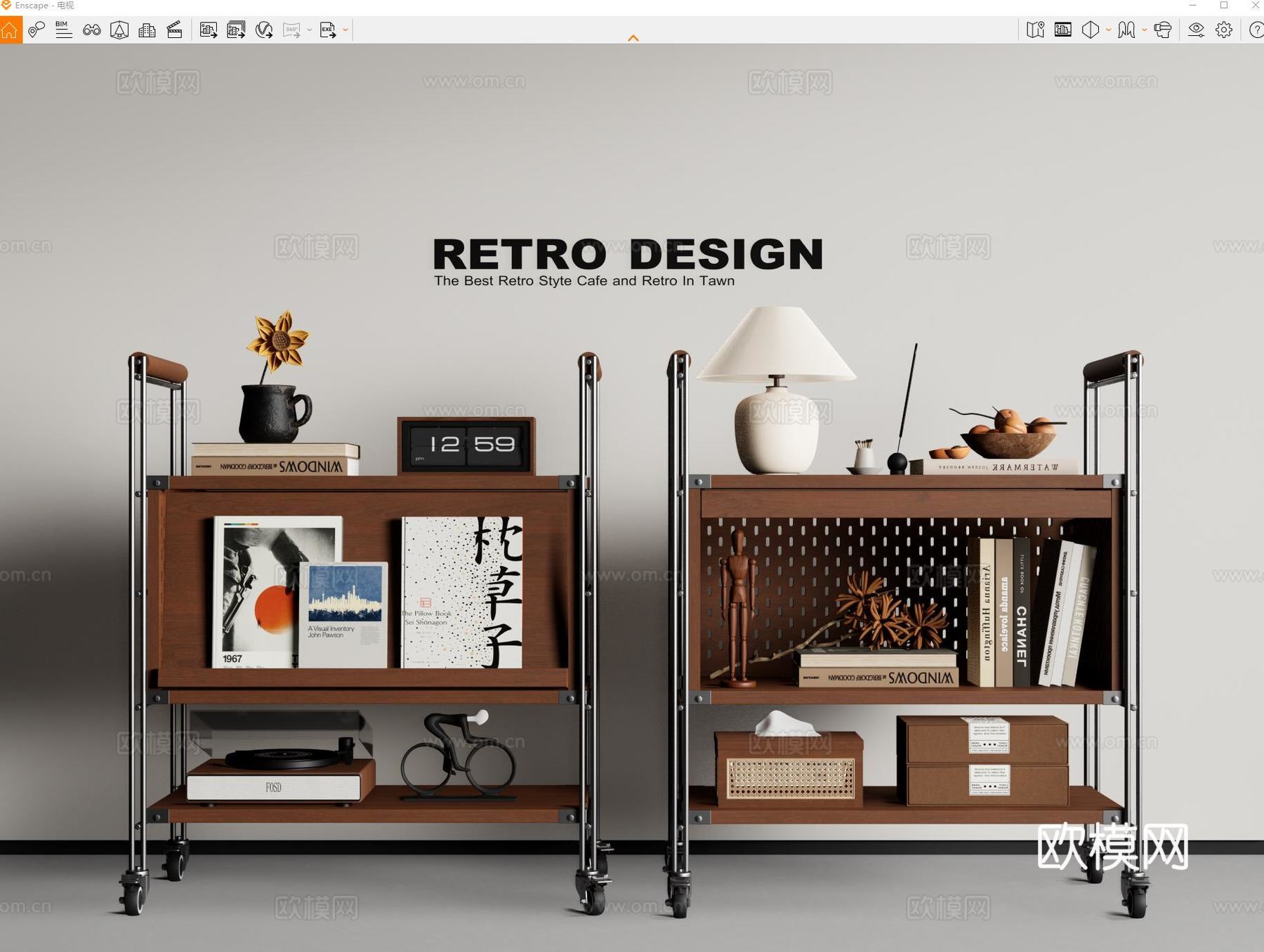This screenshot has height=952, width=1264.
Task: Collapse the toolbar with the orange chevron
Action: coord(633,39)
